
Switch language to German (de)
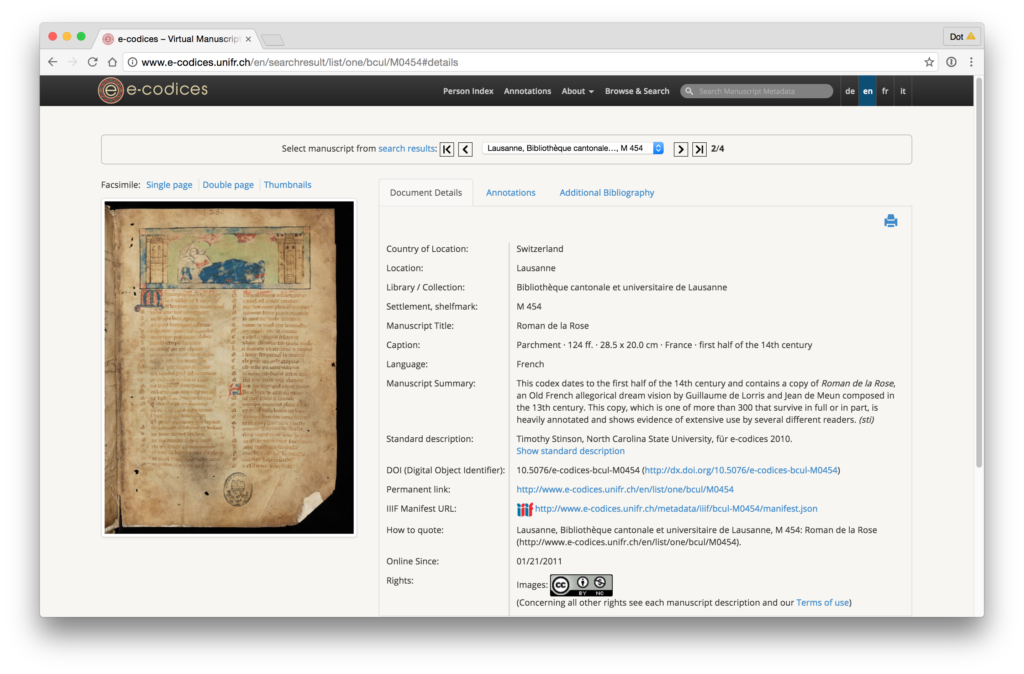[x=850, y=91]
